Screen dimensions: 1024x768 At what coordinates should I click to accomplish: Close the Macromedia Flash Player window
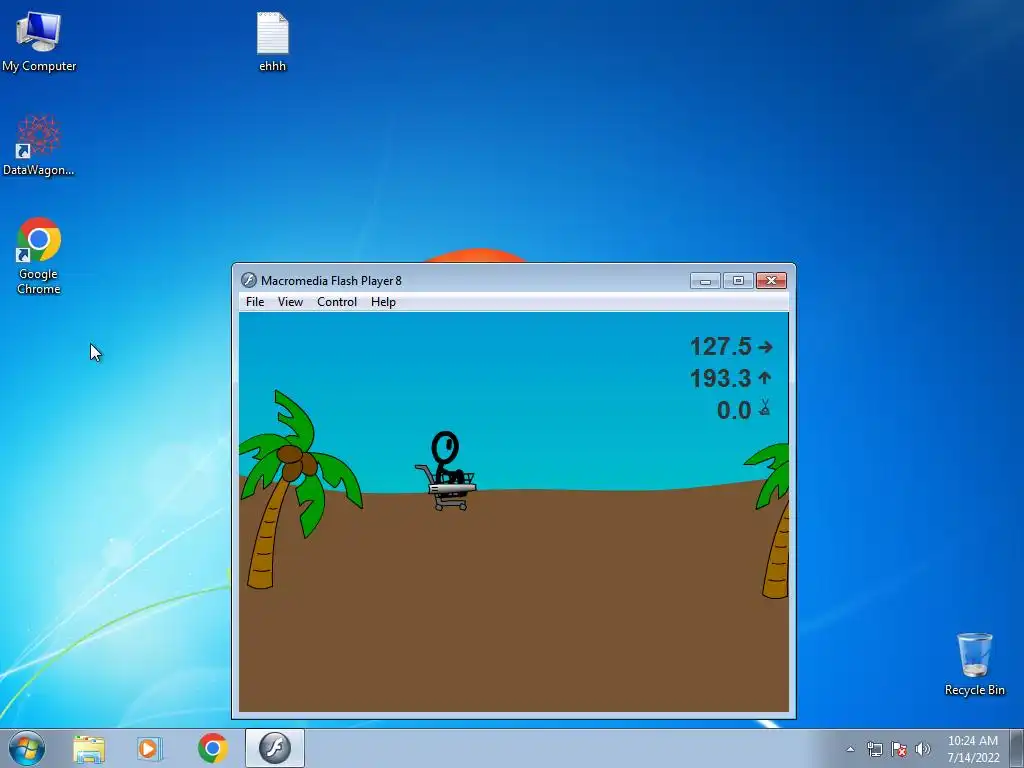771,281
